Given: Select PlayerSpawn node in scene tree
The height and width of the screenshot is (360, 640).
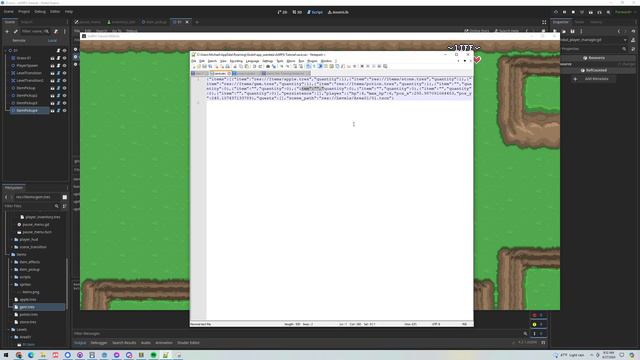Looking at the screenshot, I should (x=27, y=65).
